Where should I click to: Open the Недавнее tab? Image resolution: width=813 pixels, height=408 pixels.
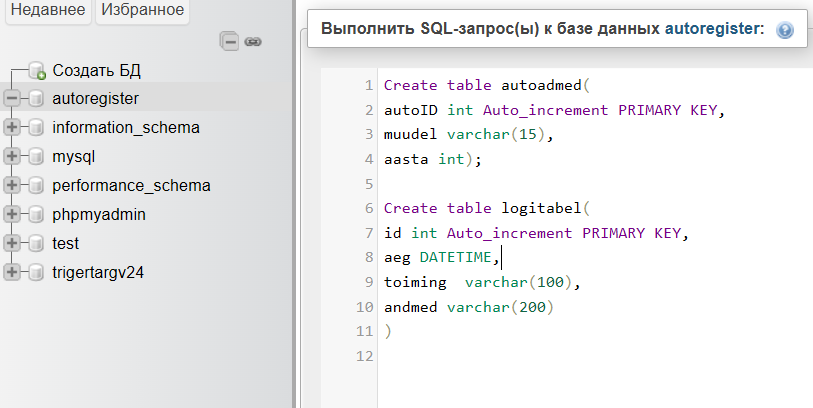pyautogui.click(x=48, y=10)
